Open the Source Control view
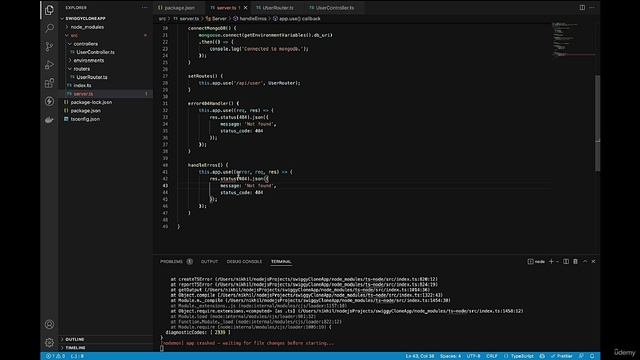 click(x=49, y=47)
